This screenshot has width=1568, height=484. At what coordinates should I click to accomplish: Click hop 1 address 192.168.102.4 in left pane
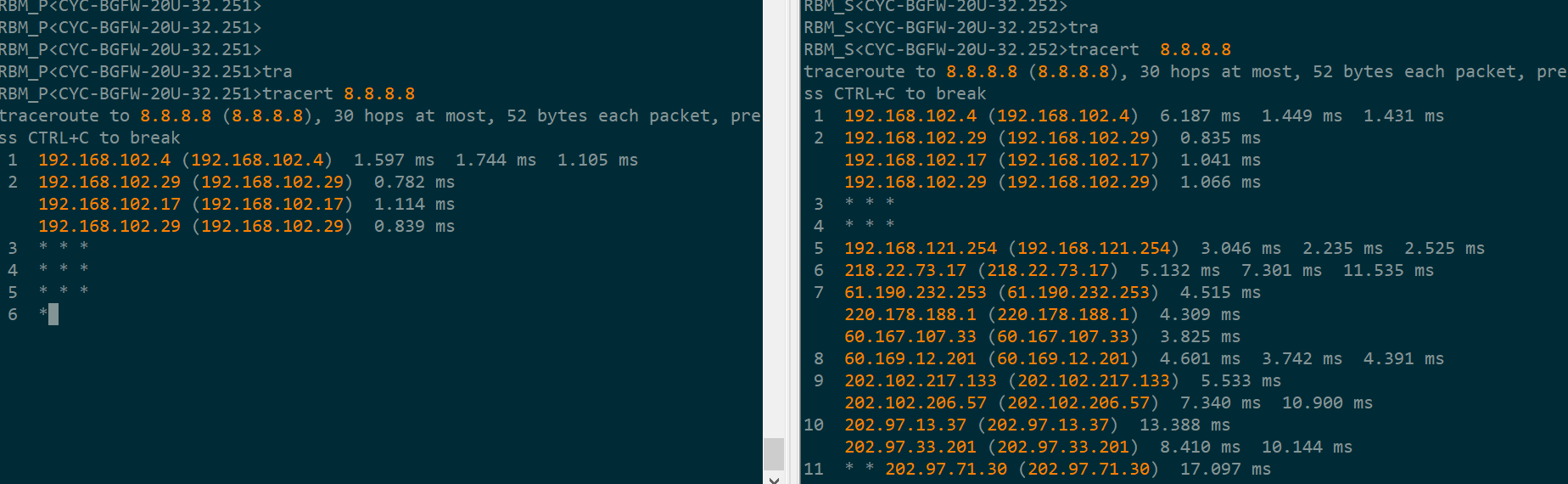(104, 160)
